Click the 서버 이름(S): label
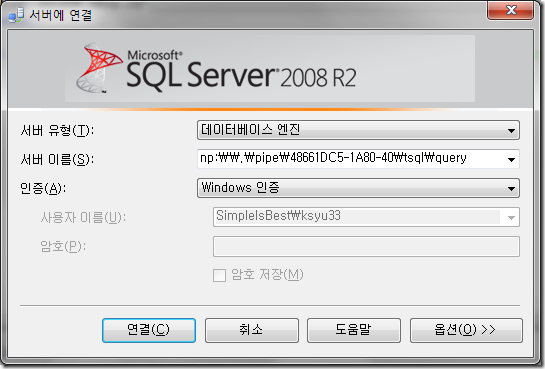This screenshot has width=545, height=369. coord(57,159)
